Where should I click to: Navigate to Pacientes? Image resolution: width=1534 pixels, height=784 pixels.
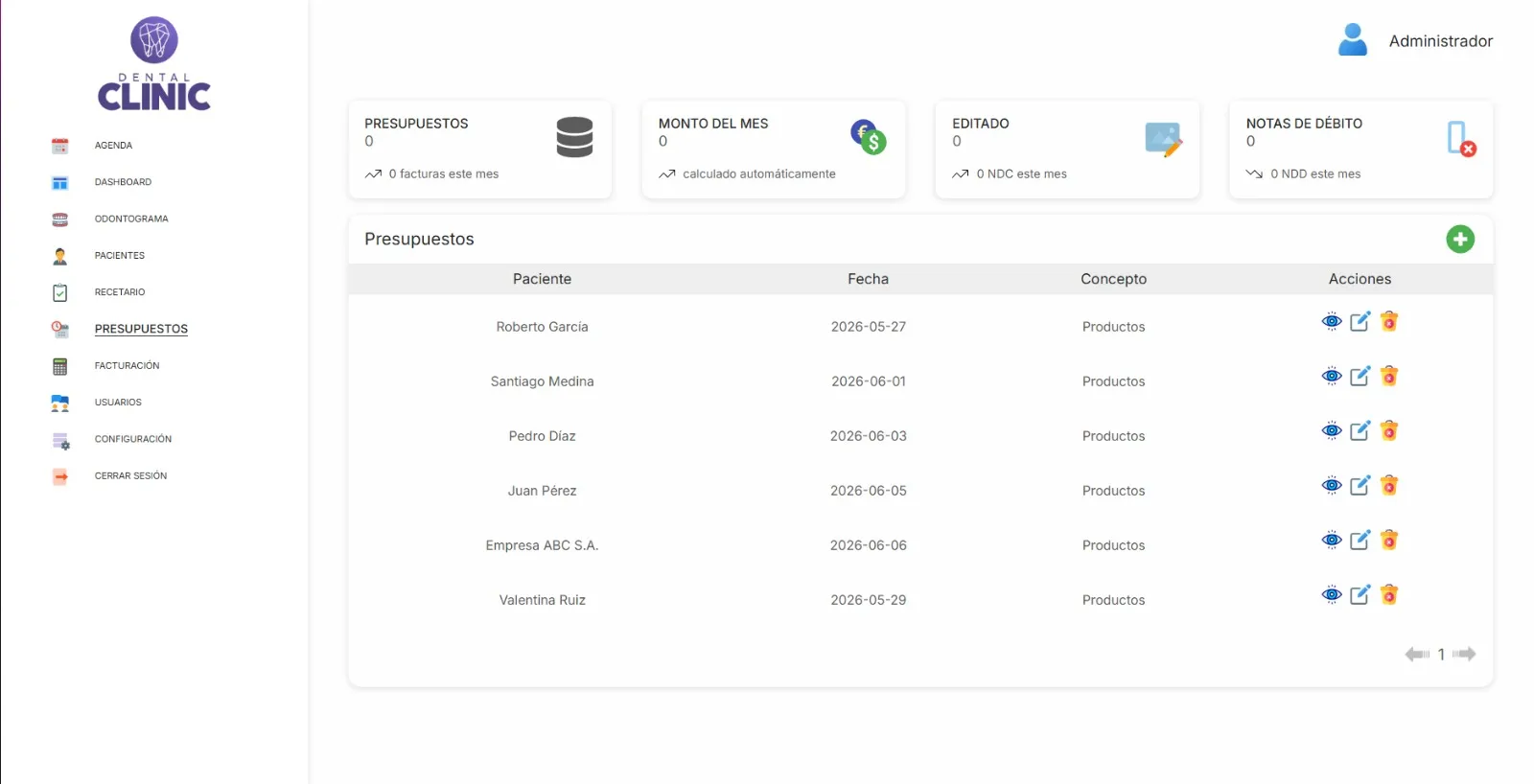point(120,256)
